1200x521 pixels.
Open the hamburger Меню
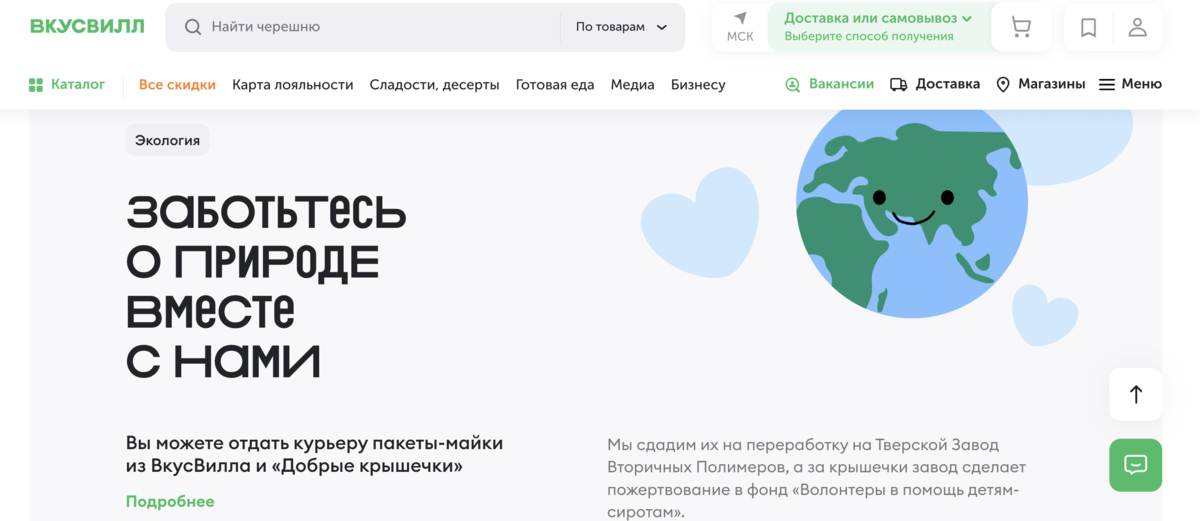(1130, 85)
